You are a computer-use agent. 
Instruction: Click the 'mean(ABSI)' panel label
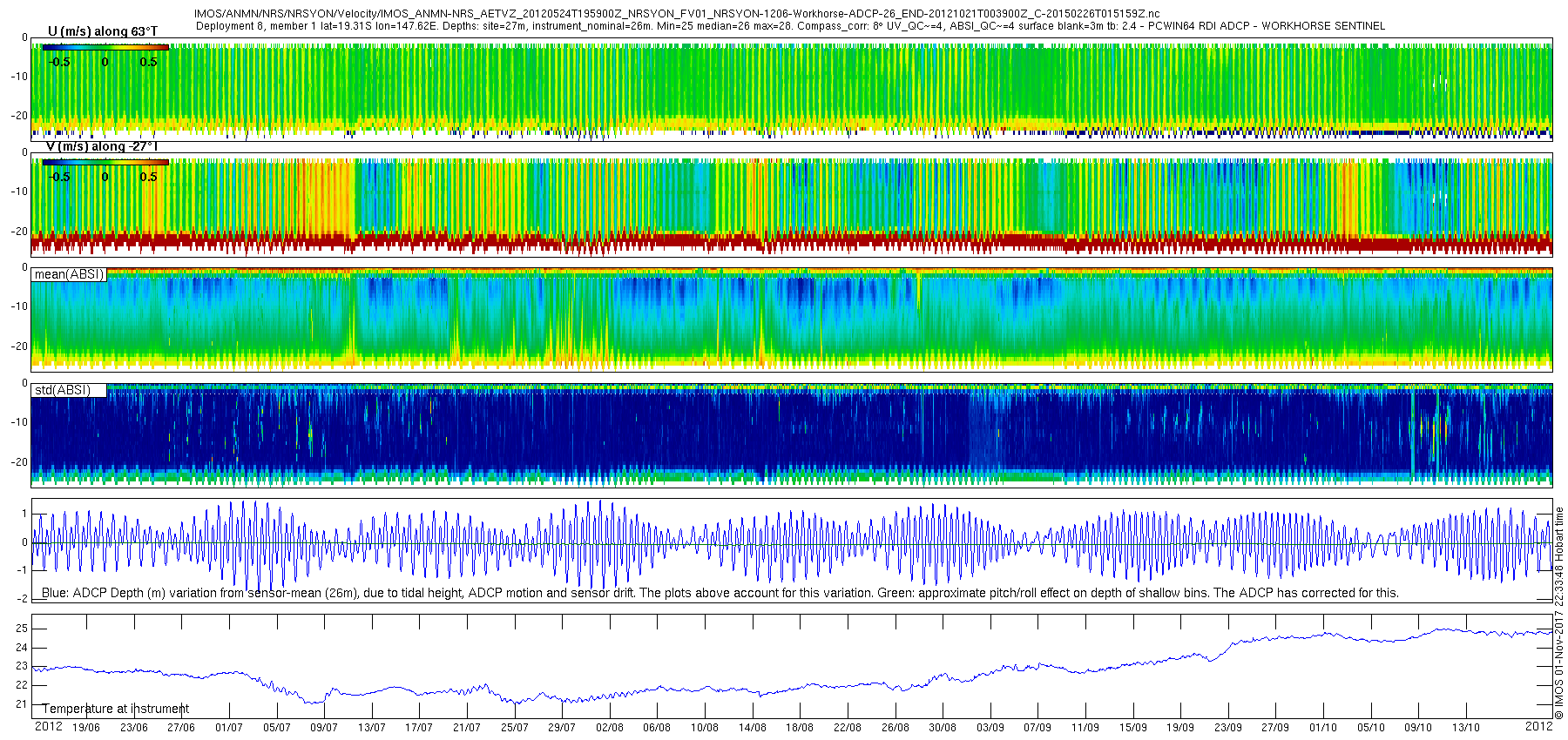point(69,274)
